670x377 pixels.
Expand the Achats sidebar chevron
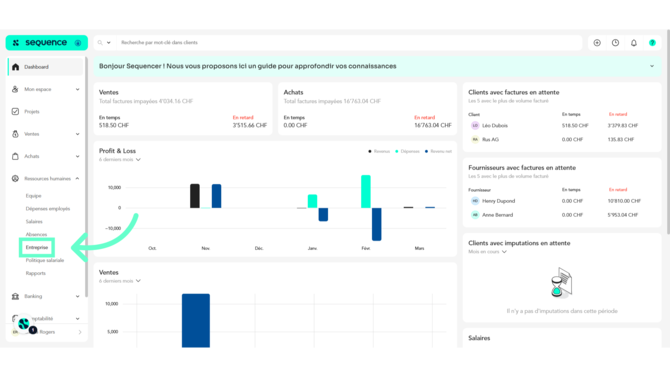pos(77,156)
